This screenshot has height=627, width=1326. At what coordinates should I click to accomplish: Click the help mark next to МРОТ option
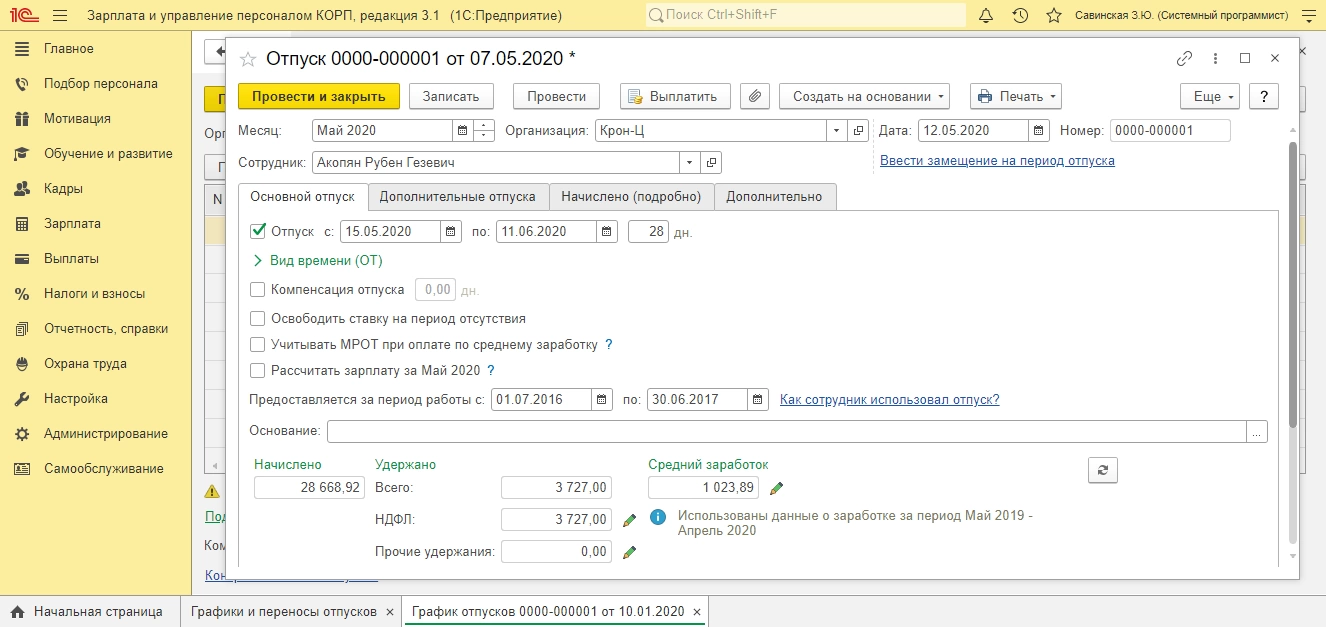(x=609, y=344)
